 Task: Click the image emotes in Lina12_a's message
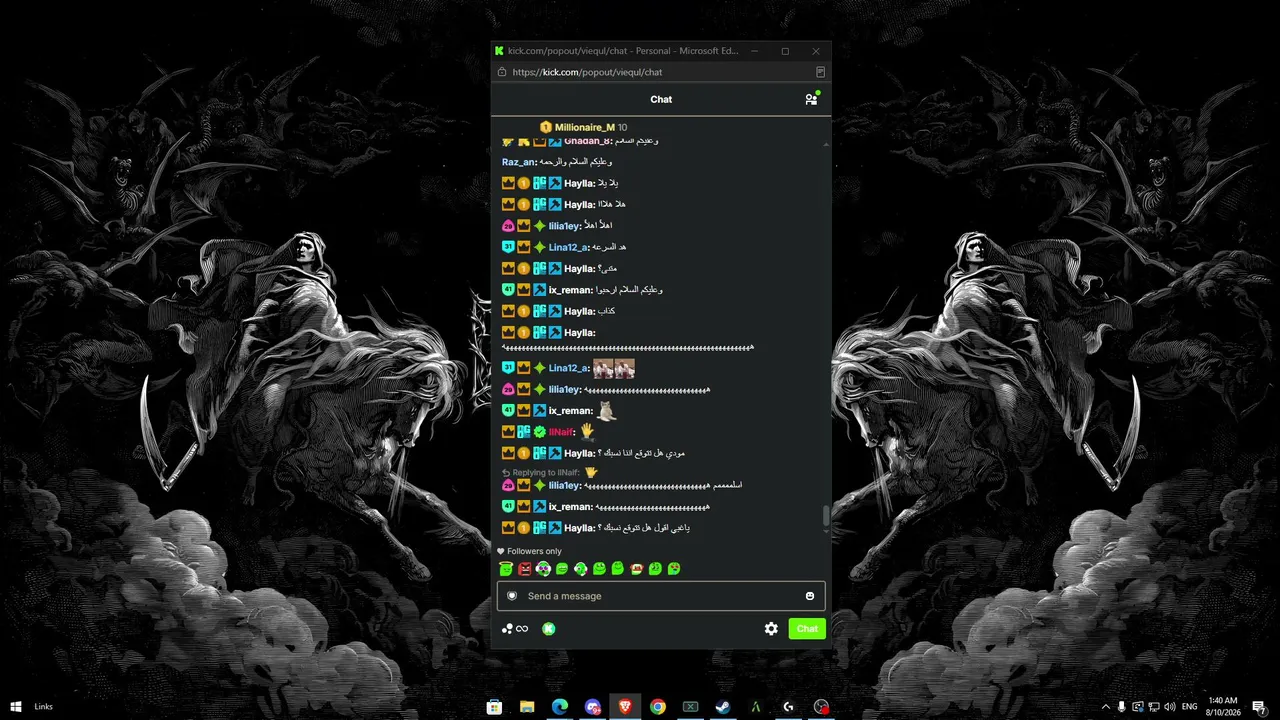(x=614, y=368)
